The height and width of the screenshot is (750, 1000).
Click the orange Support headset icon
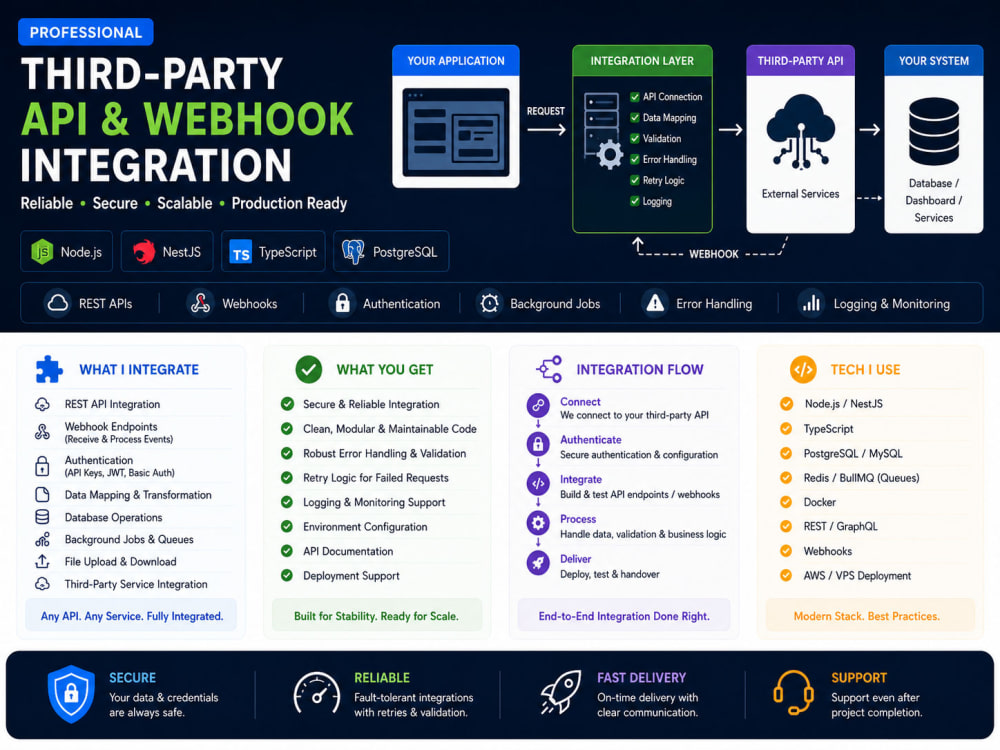[x=793, y=693]
